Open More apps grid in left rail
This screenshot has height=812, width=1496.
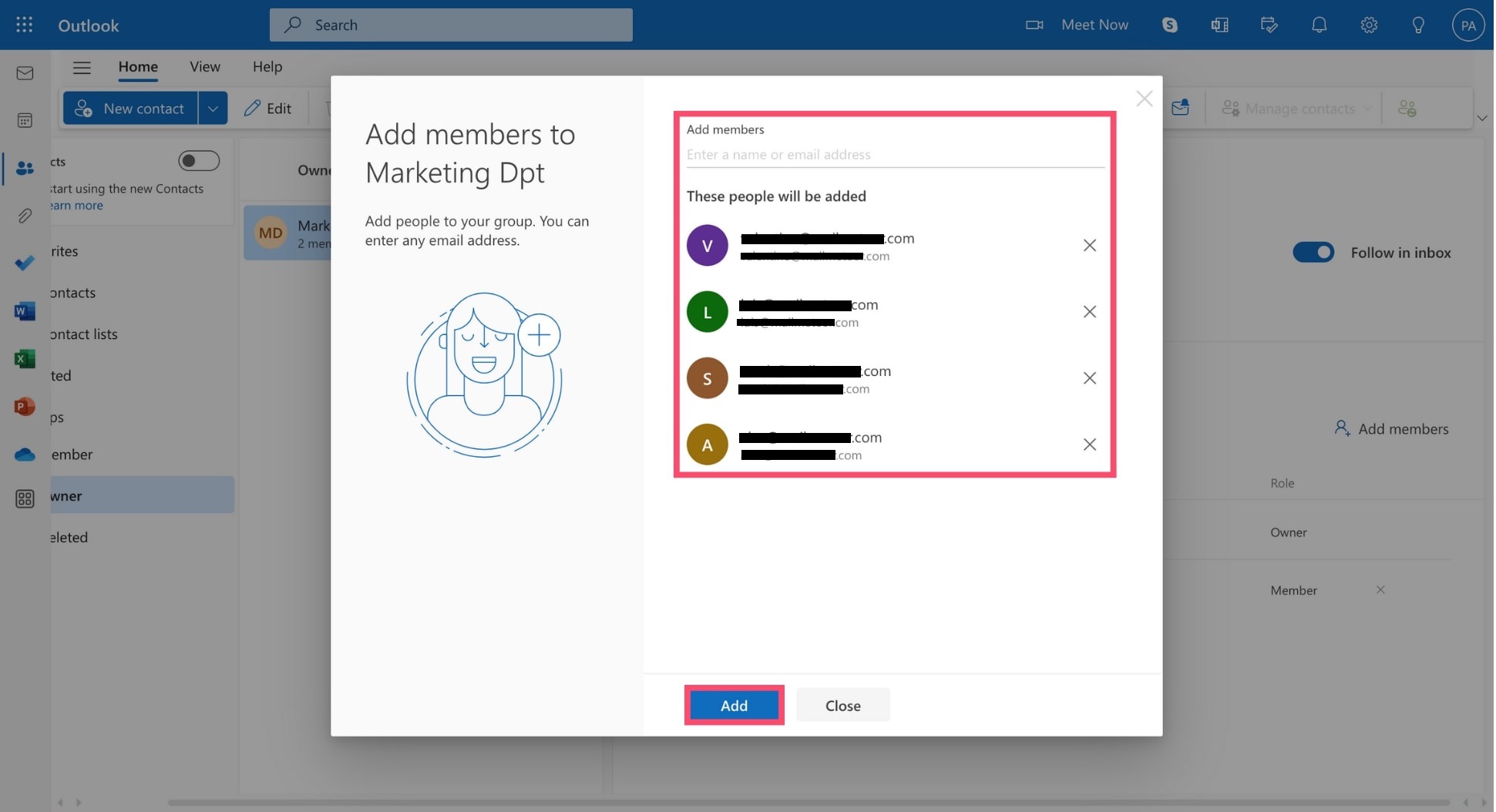25,499
